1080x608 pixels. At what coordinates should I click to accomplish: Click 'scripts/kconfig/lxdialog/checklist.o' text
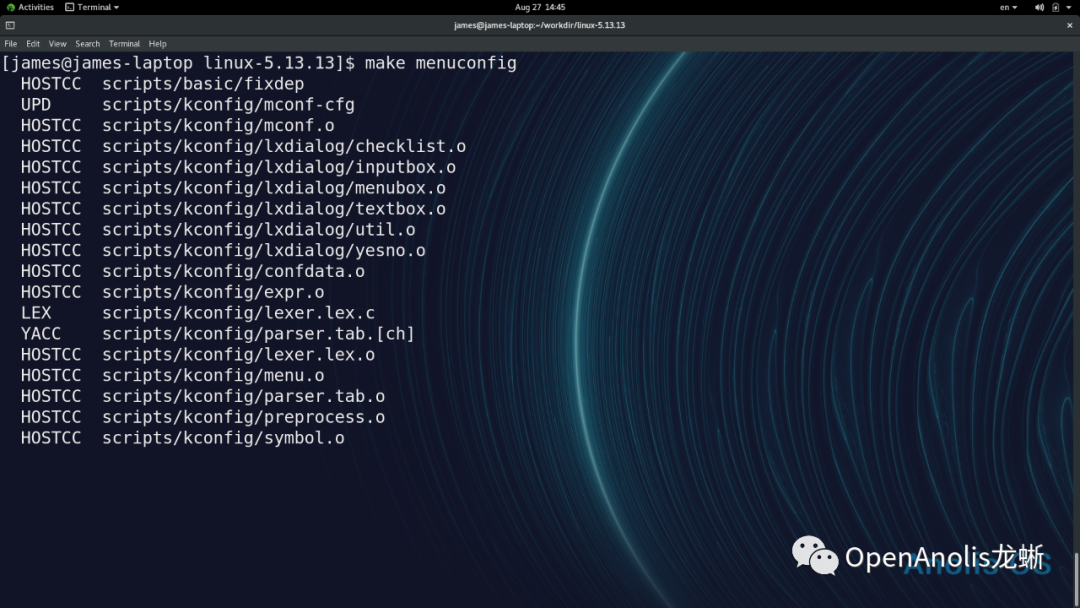tap(284, 147)
